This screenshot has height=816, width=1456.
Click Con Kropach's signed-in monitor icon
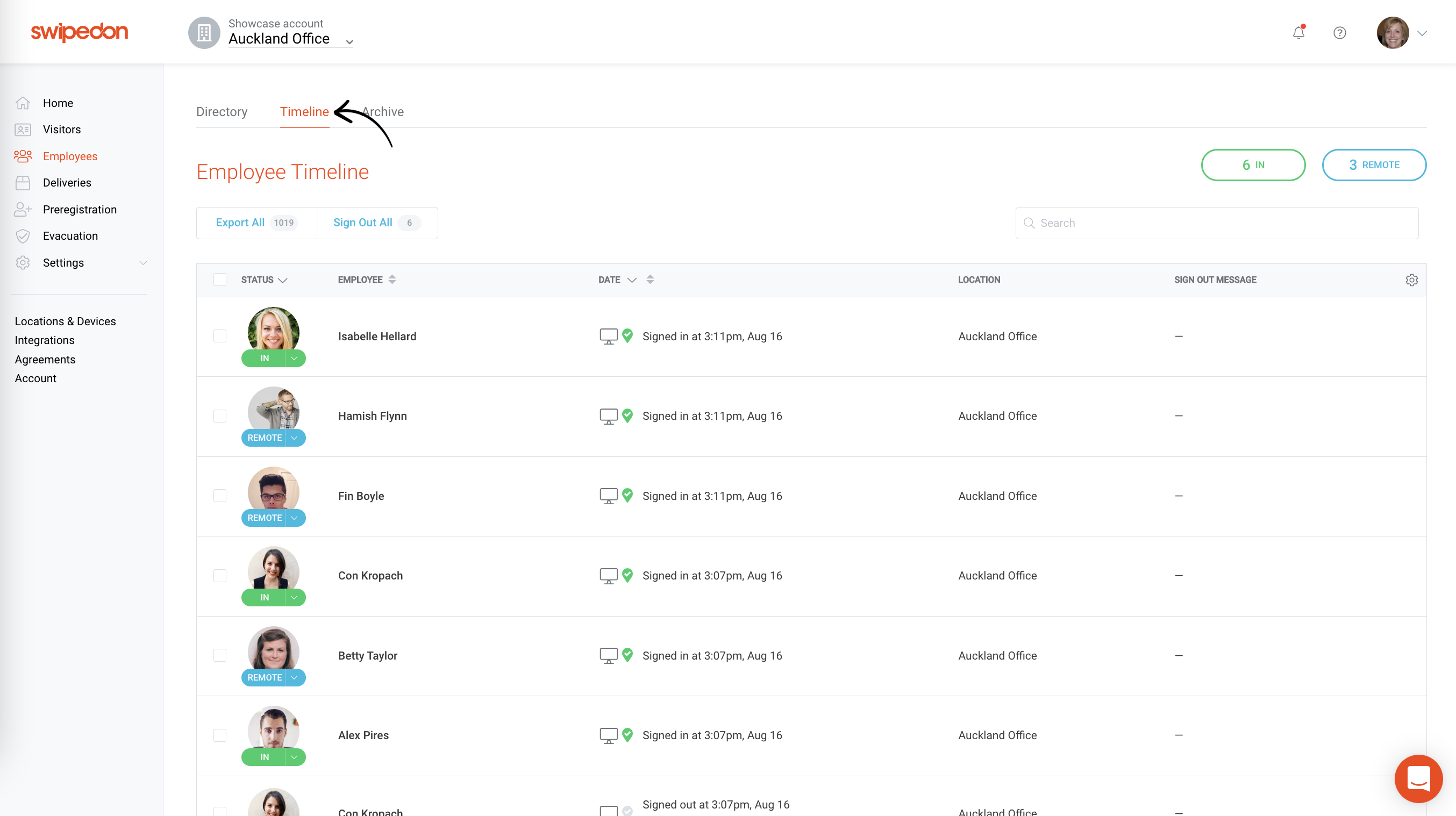(608, 576)
